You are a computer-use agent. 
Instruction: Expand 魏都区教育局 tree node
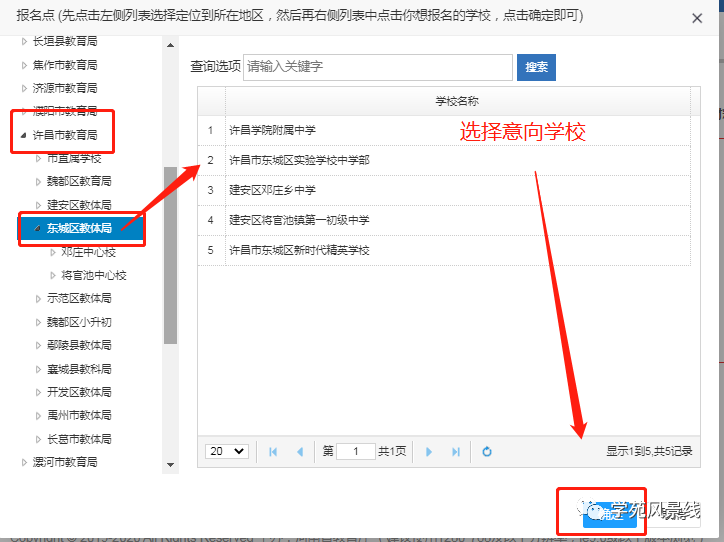pyautogui.click(x=39, y=182)
